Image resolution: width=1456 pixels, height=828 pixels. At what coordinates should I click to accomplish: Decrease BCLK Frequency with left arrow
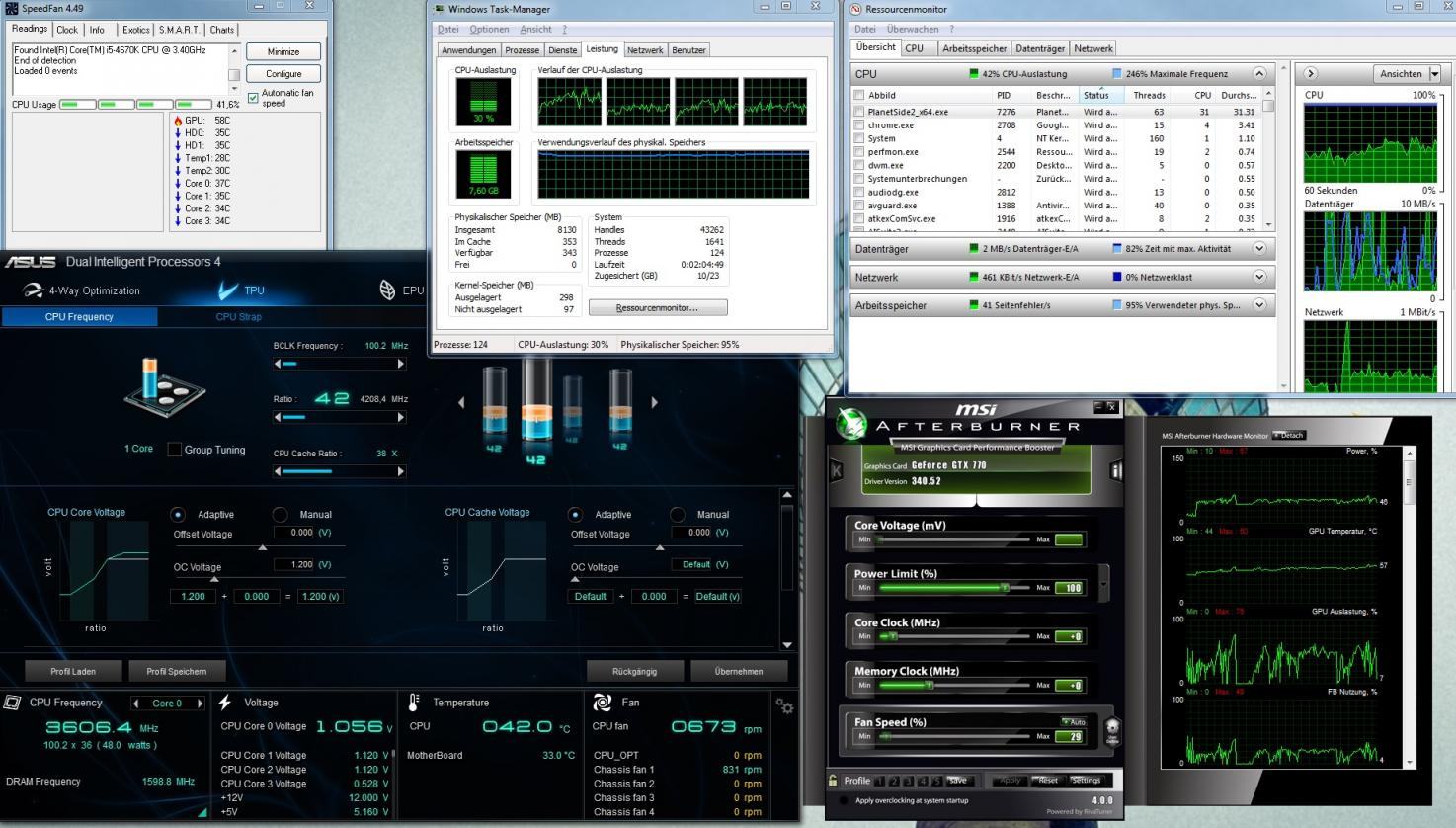click(278, 364)
